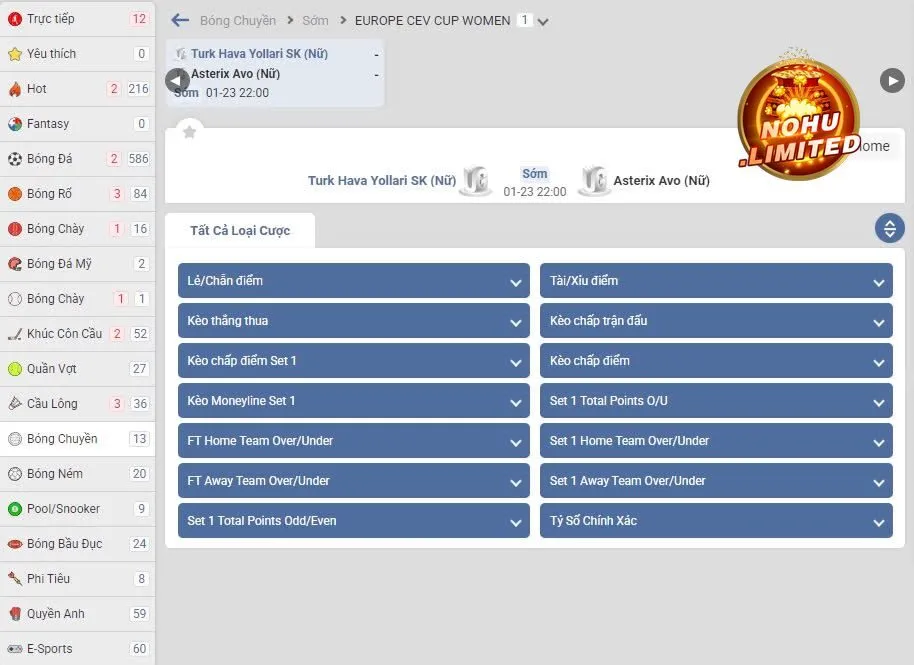The width and height of the screenshot is (914, 665).
Task: Click Turk Hava Yollari SK (Nữ) in match card
Action: pyautogui.click(x=259, y=54)
